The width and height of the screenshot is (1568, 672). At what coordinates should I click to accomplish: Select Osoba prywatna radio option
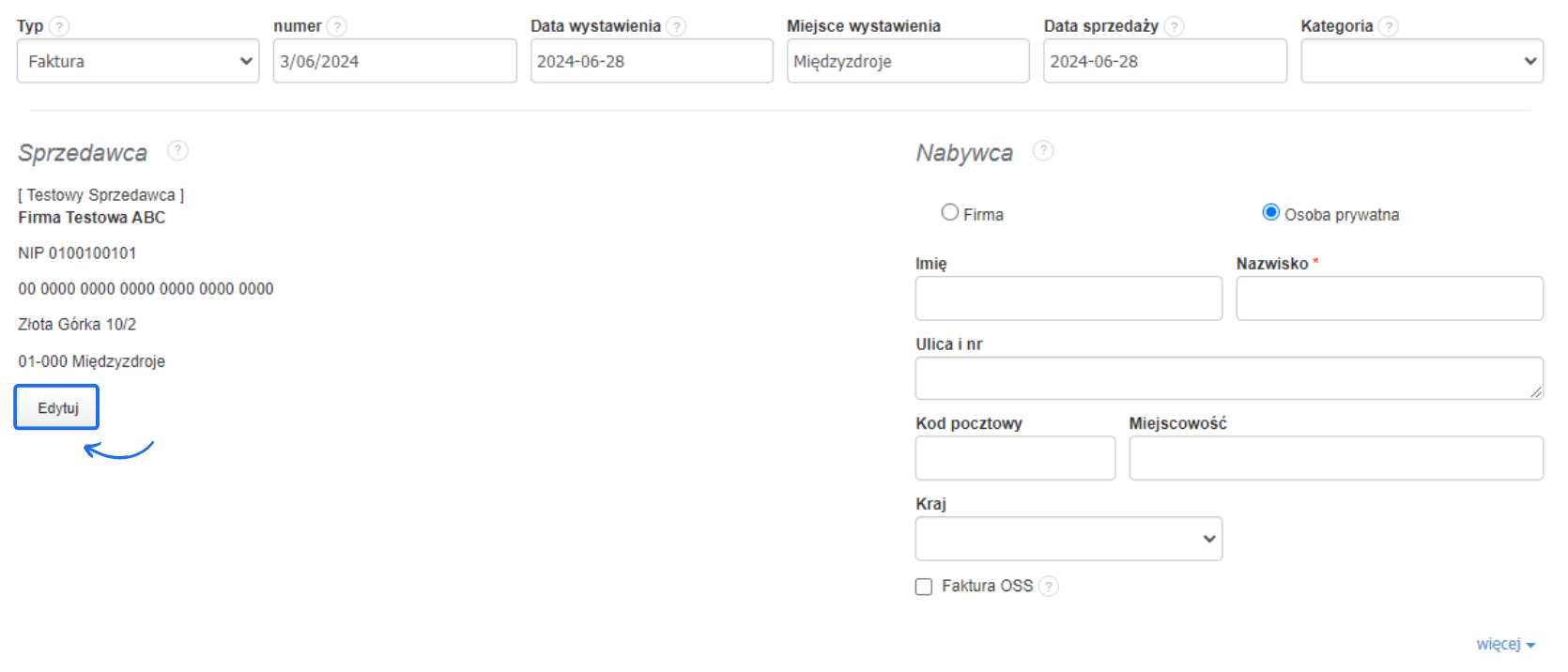coord(1270,213)
